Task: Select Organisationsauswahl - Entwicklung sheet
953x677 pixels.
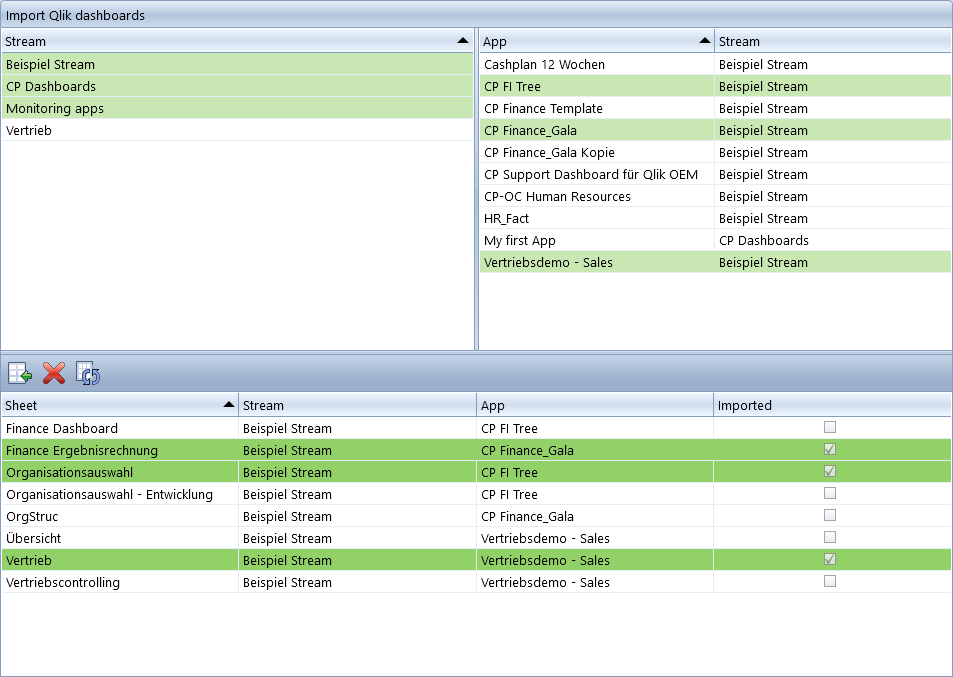Action: (x=476, y=494)
